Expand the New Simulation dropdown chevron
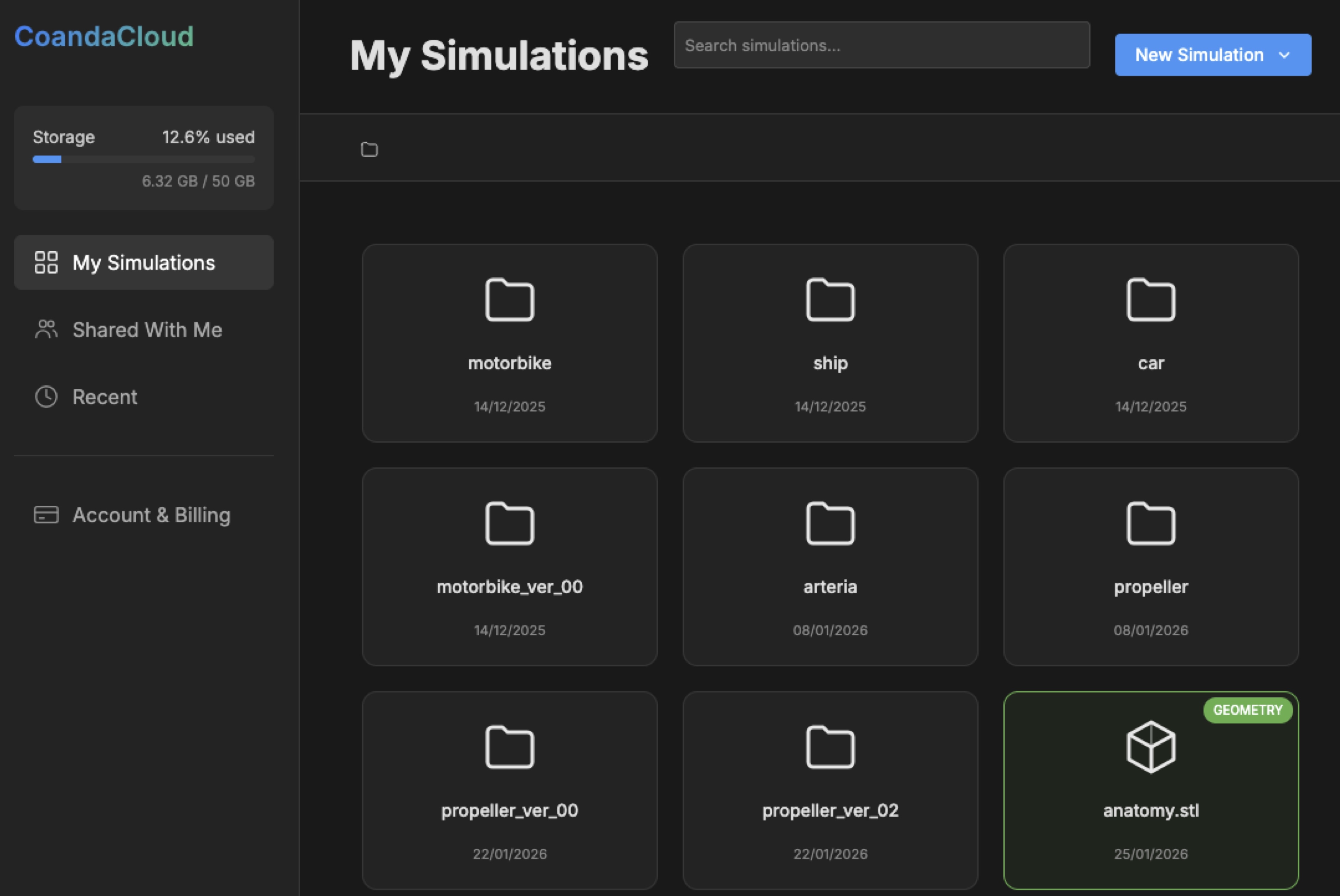1340x896 pixels. [x=1285, y=55]
